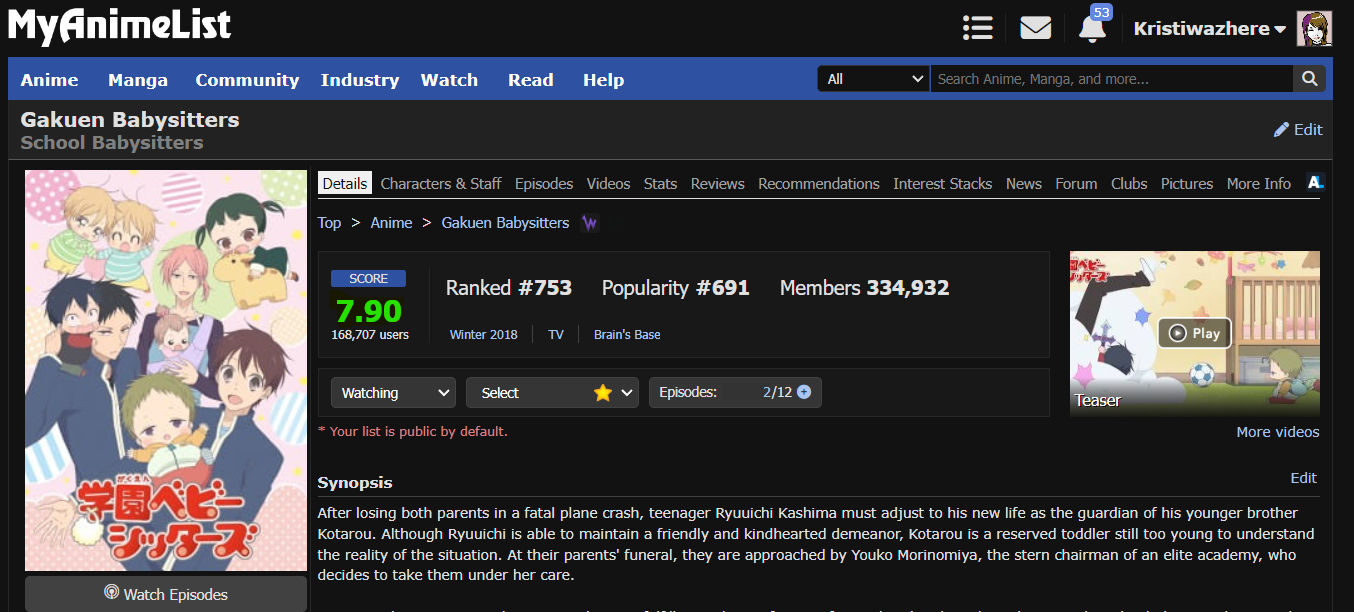Open the Industry menu
Image resolution: width=1354 pixels, height=612 pixels.
click(x=360, y=80)
